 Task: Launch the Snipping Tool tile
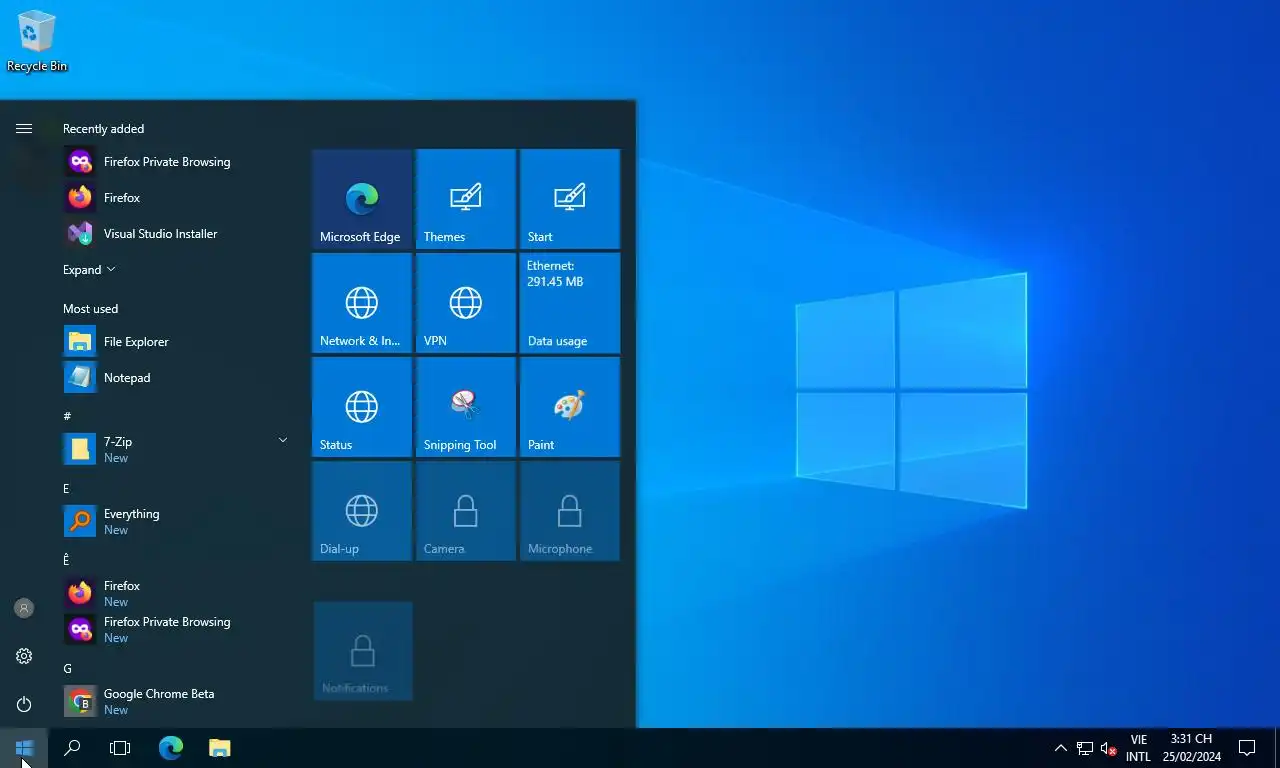pos(466,407)
